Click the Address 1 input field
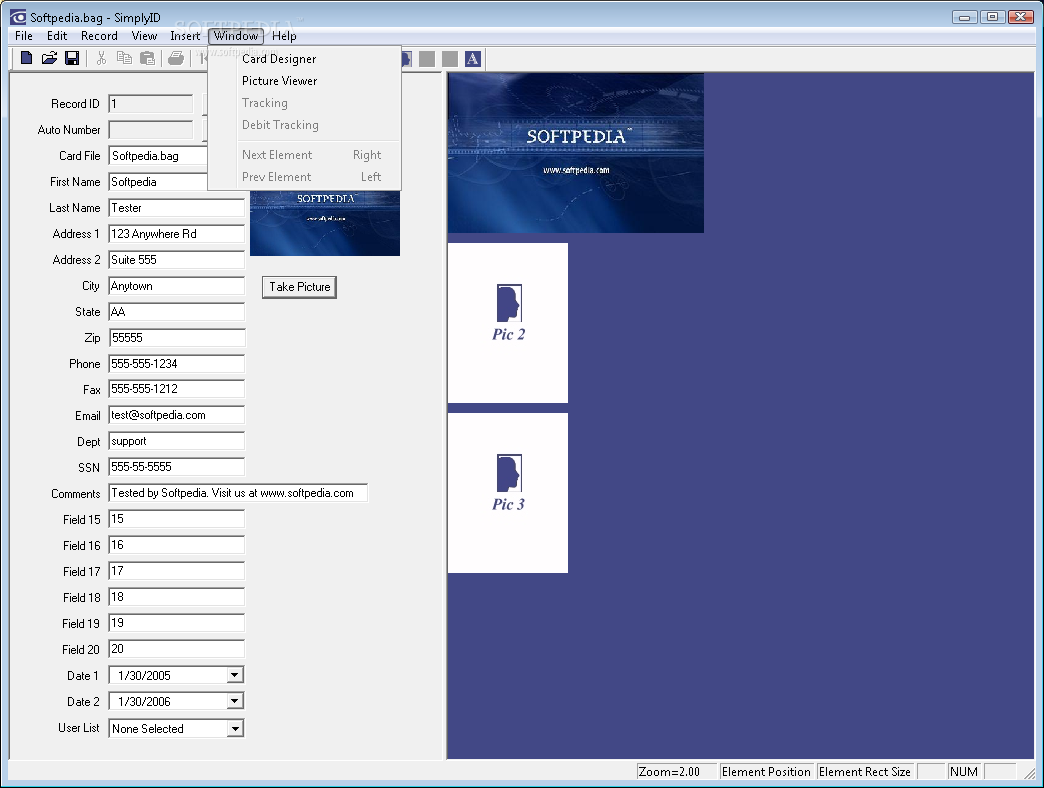Screen dimensions: 1044x788 click(x=176, y=234)
